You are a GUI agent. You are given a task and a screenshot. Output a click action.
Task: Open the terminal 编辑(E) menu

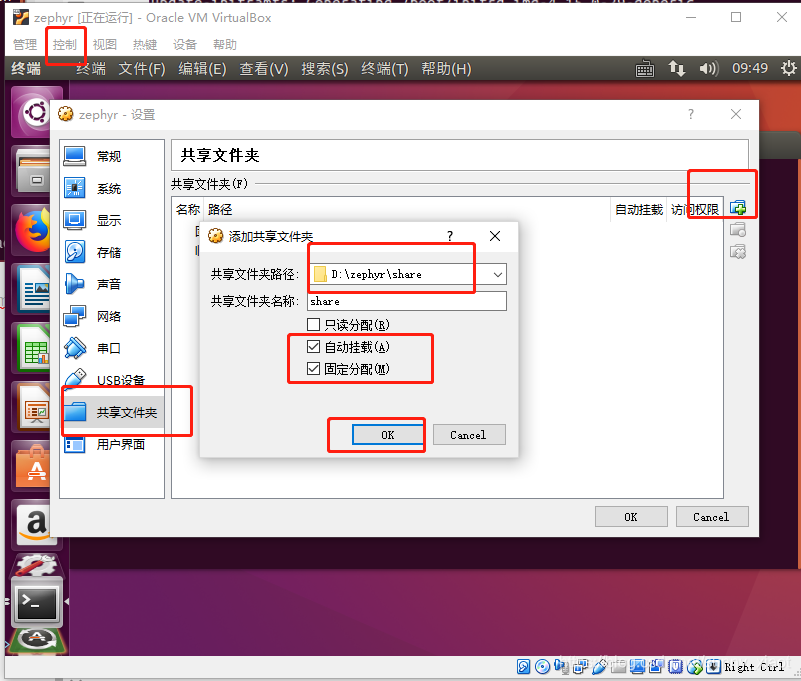tap(202, 68)
